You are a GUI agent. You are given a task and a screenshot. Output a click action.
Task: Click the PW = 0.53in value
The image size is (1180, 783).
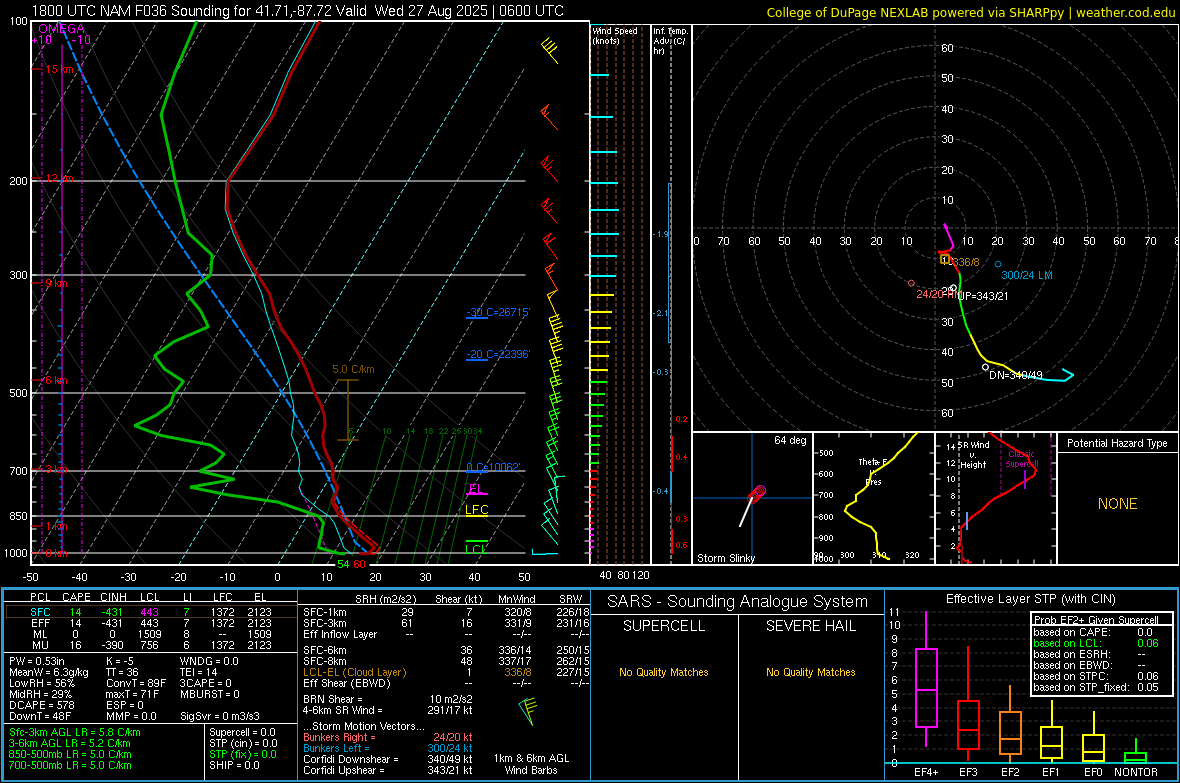point(36,661)
